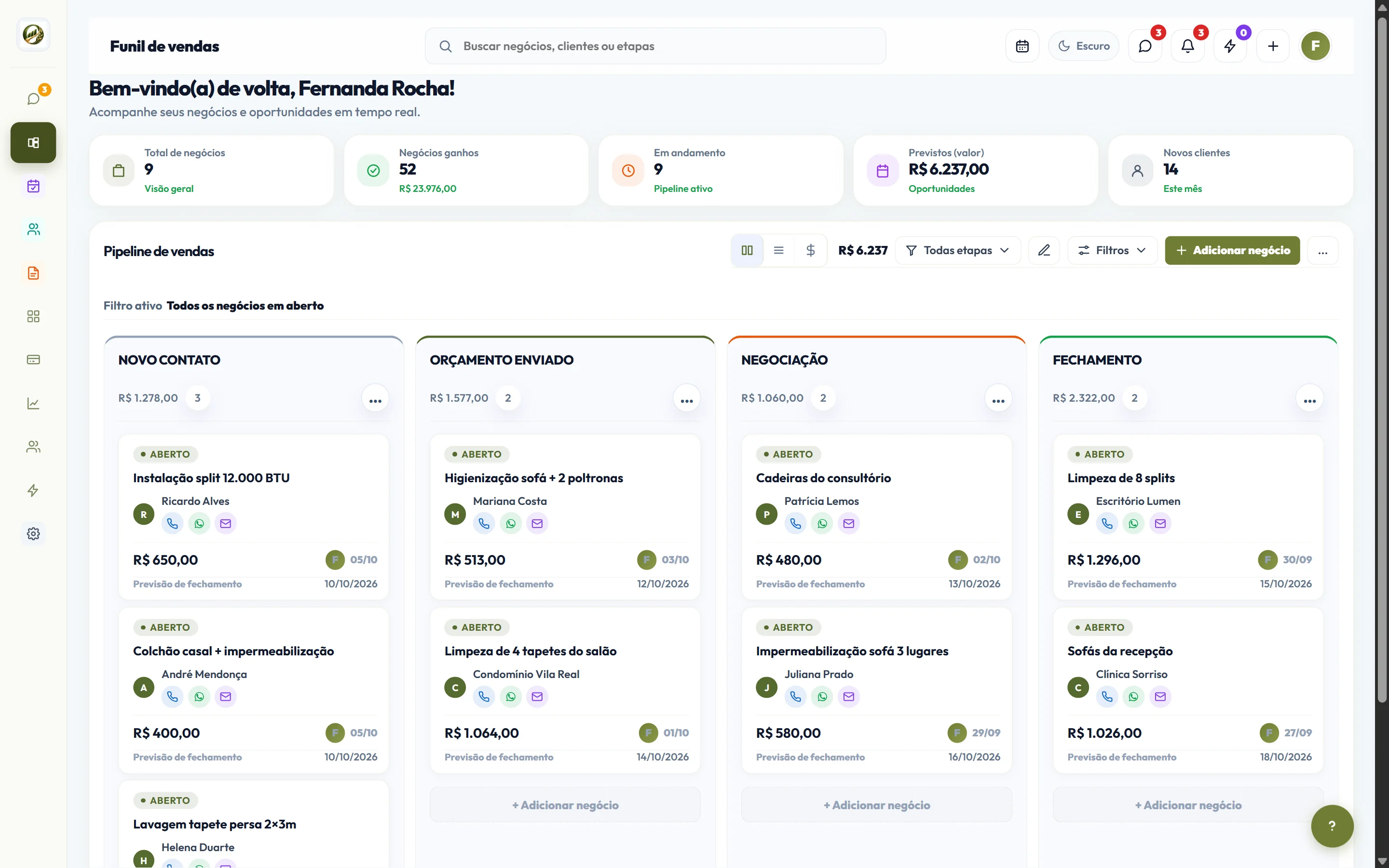Open the settings gear in sidebar
The height and width of the screenshot is (868, 1389).
click(x=33, y=533)
